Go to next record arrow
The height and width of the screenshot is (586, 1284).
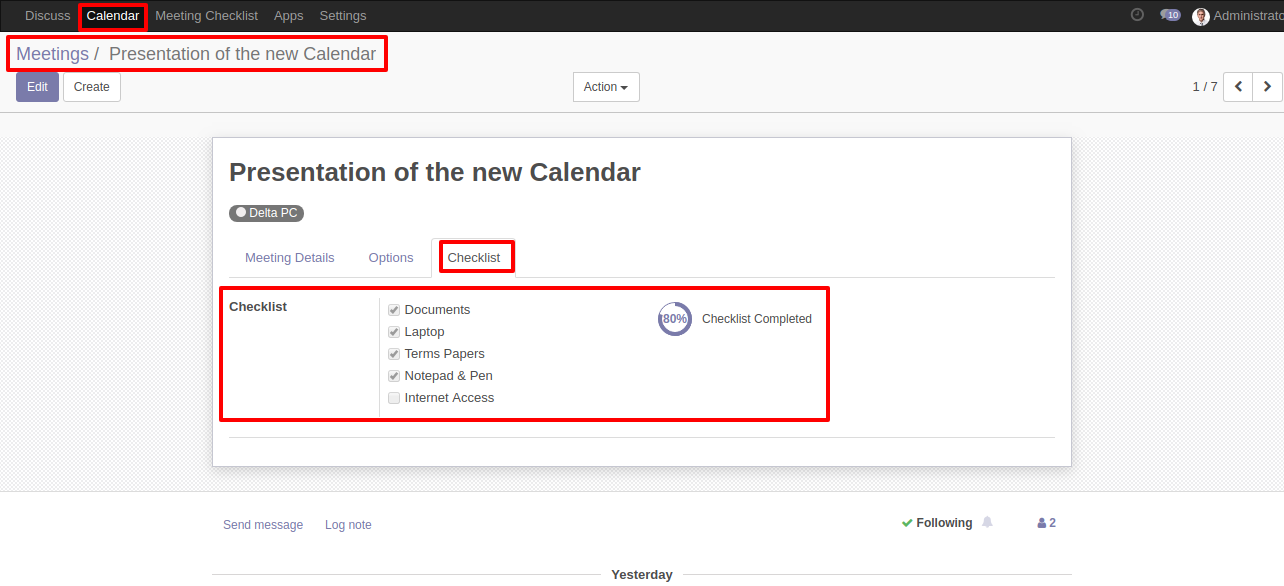[x=1268, y=87]
